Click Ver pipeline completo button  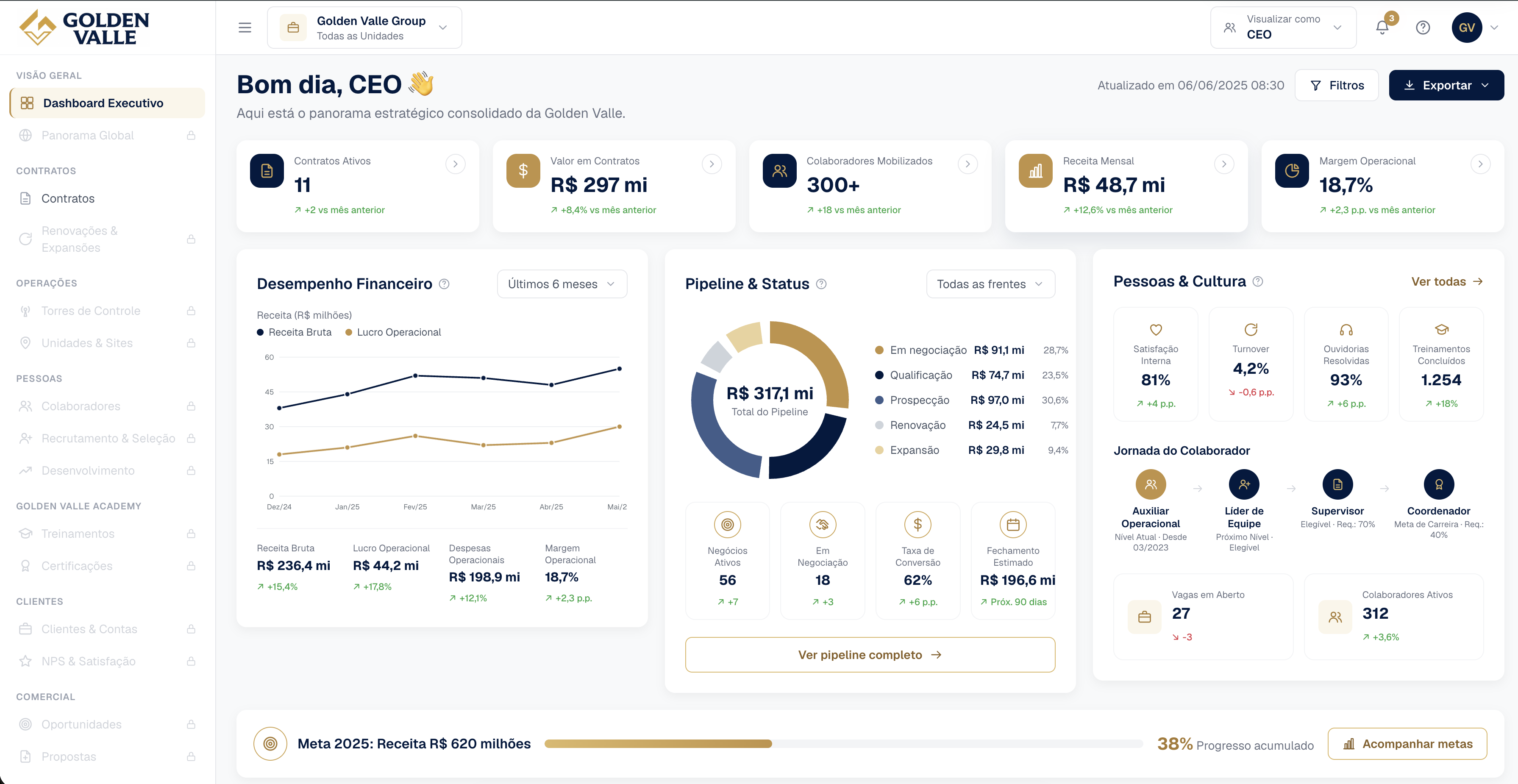[x=870, y=655]
